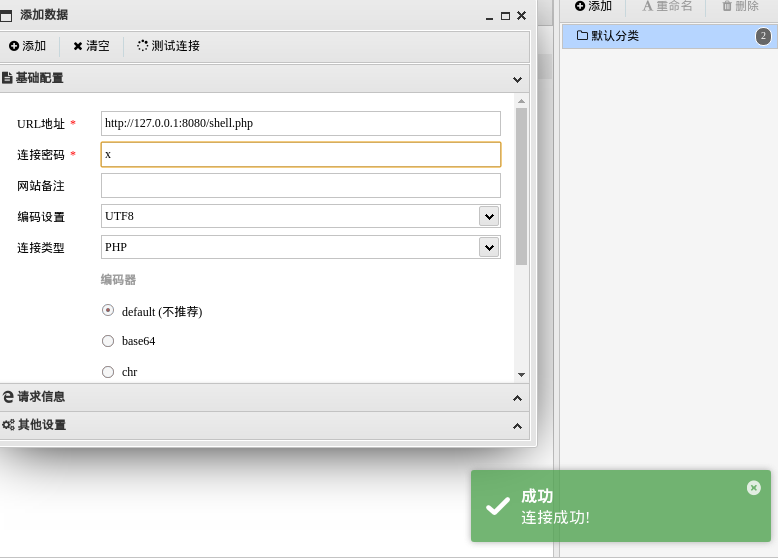The width and height of the screenshot is (778, 558).
Task: Click the green success checkmark icon
Action: [498, 506]
